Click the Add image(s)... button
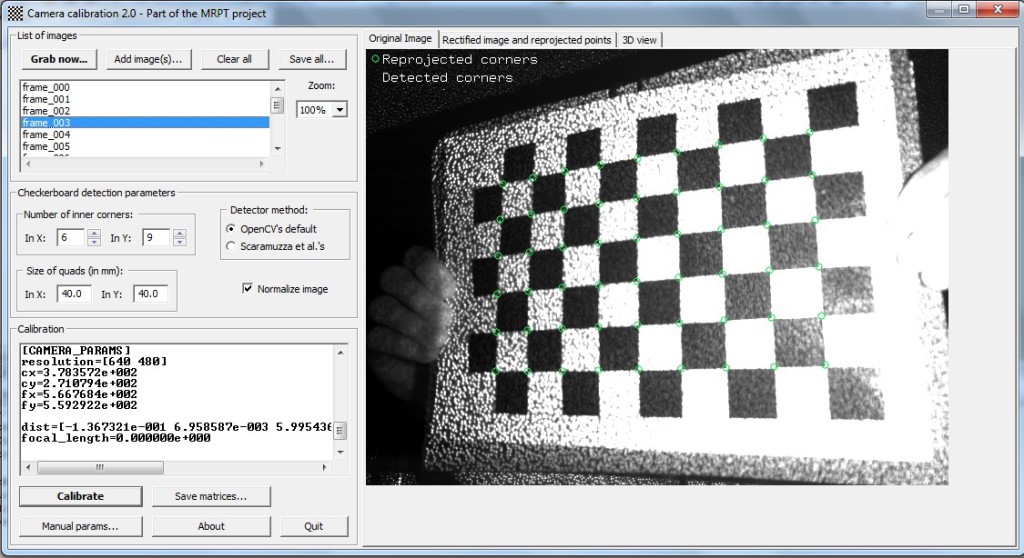This screenshot has width=1024, height=558. (148, 59)
